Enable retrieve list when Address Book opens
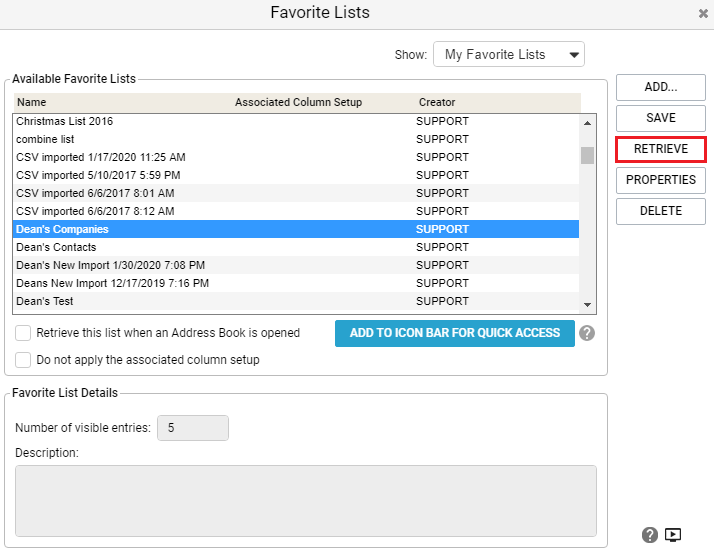The image size is (714, 548). pyautogui.click(x=23, y=333)
